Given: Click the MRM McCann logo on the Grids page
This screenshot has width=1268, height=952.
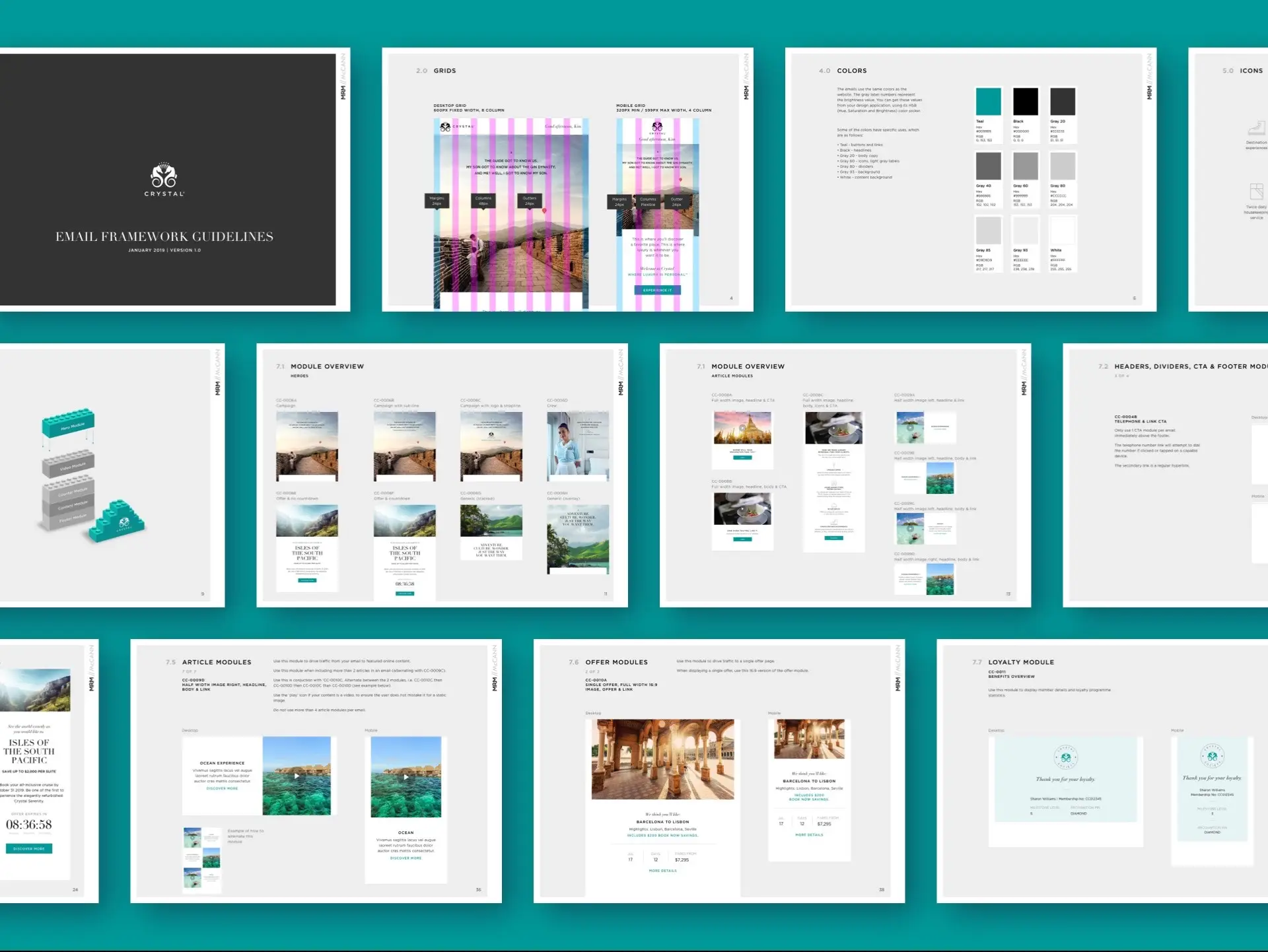Looking at the screenshot, I should (746, 77).
